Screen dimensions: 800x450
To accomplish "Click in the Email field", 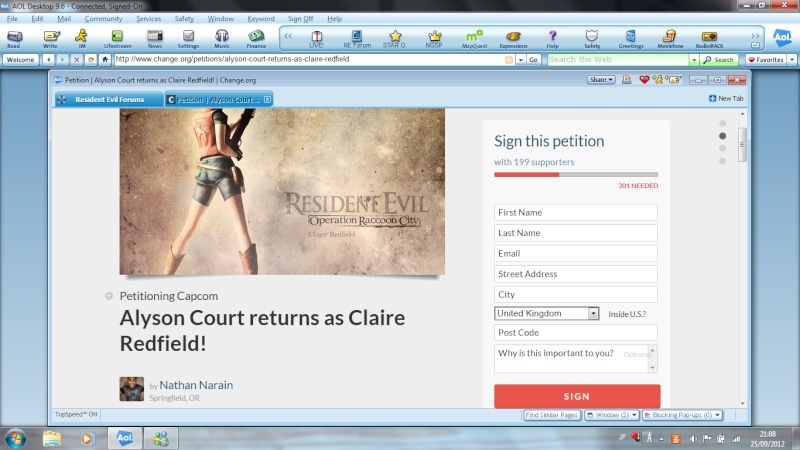I will click(x=576, y=253).
